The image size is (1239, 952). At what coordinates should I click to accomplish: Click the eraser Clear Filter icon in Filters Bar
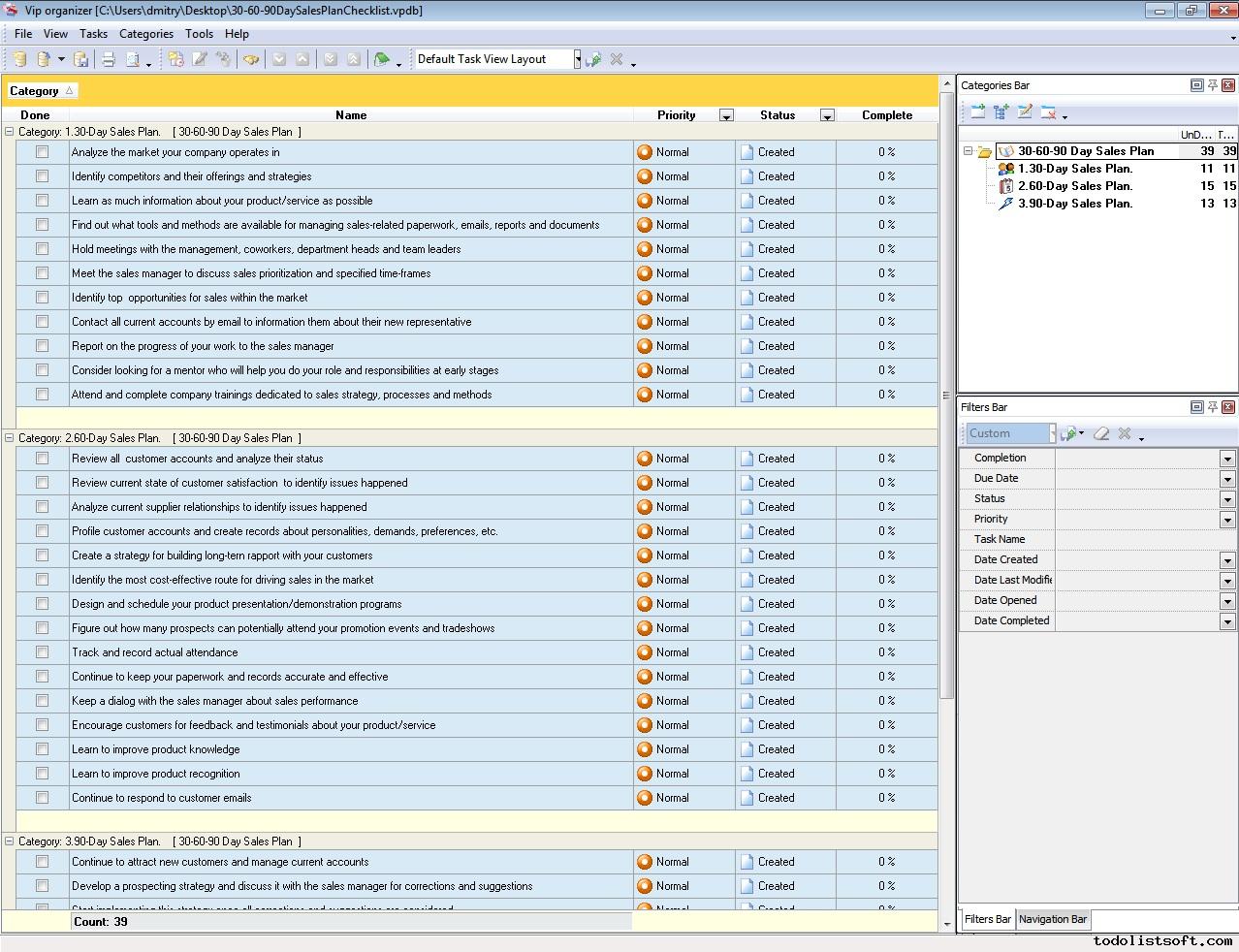click(1100, 433)
